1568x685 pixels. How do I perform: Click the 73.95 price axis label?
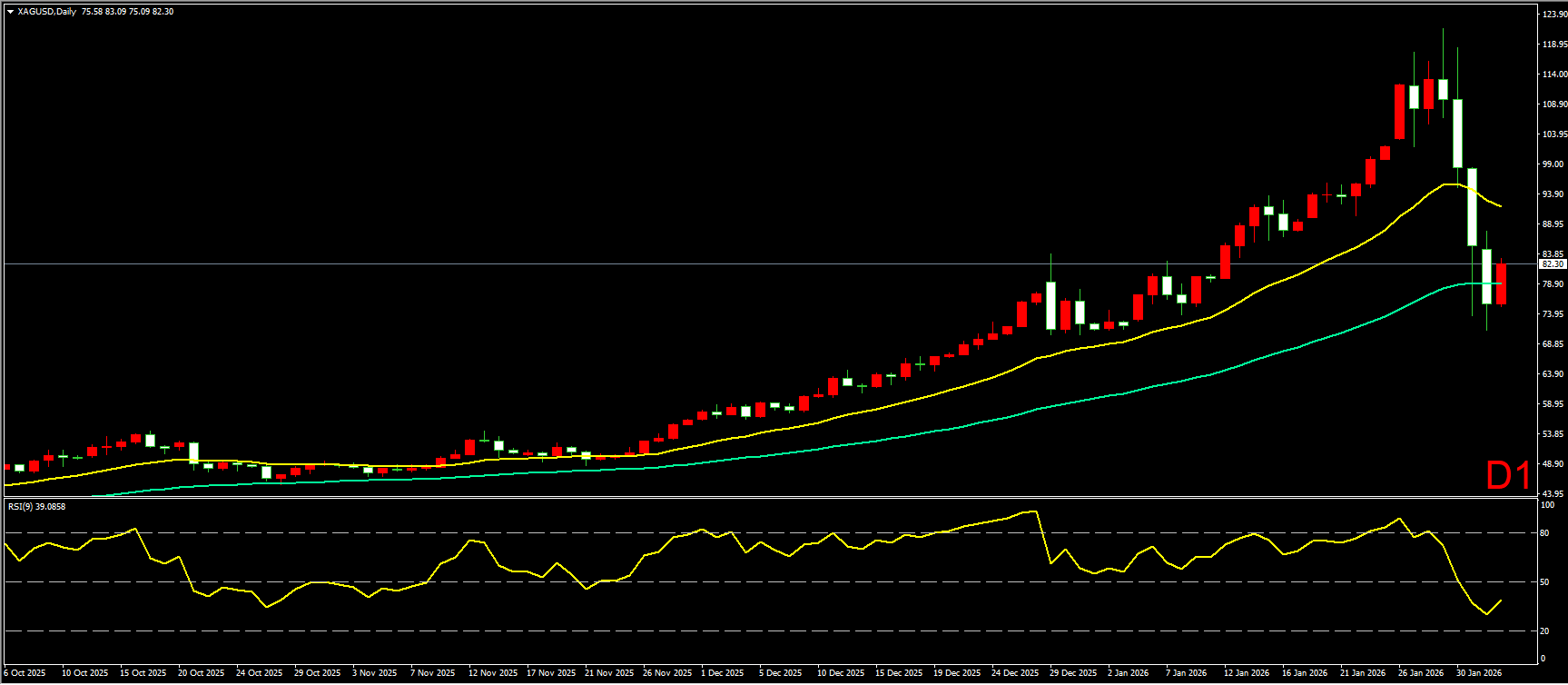[x=1553, y=314]
